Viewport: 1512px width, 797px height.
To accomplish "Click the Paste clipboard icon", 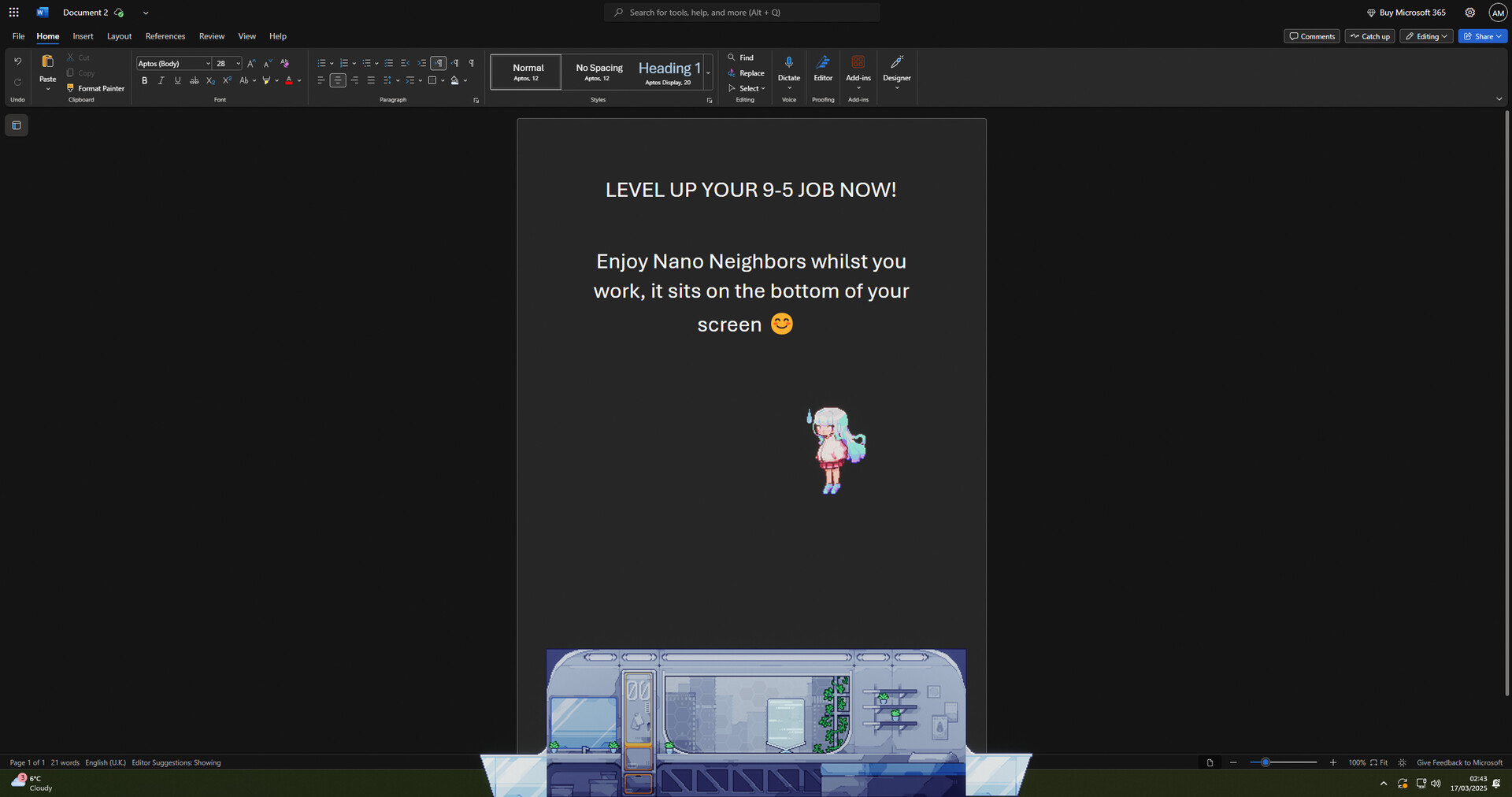I will (x=47, y=62).
